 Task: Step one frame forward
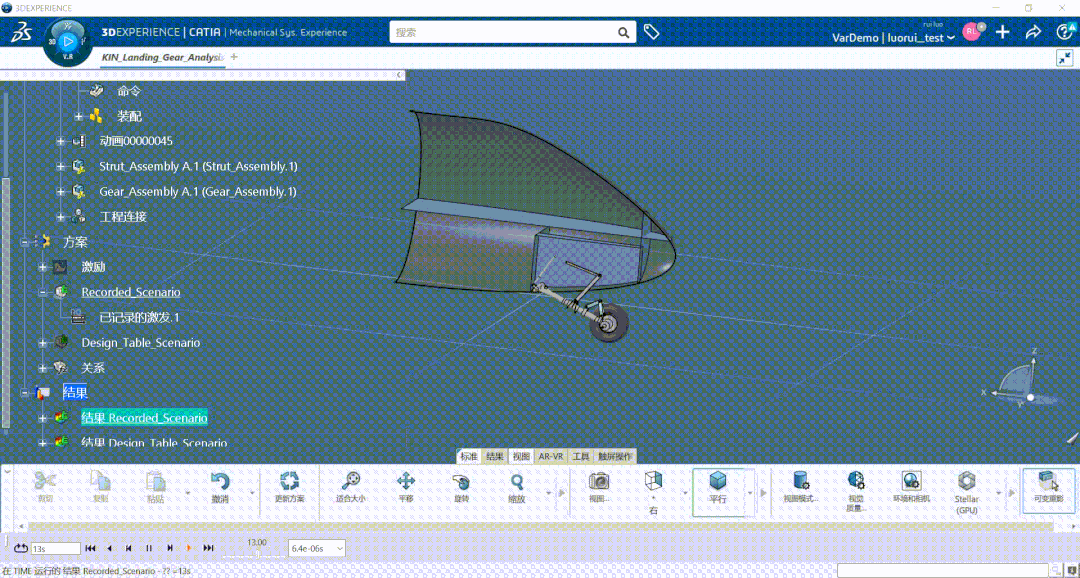coord(169,548)
